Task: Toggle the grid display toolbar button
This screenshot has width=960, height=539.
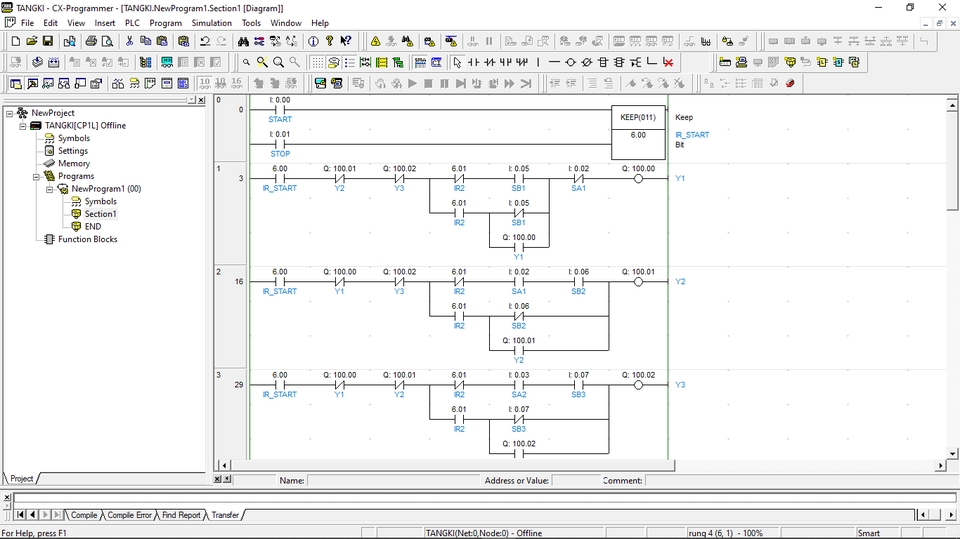Action: (317, 62)
